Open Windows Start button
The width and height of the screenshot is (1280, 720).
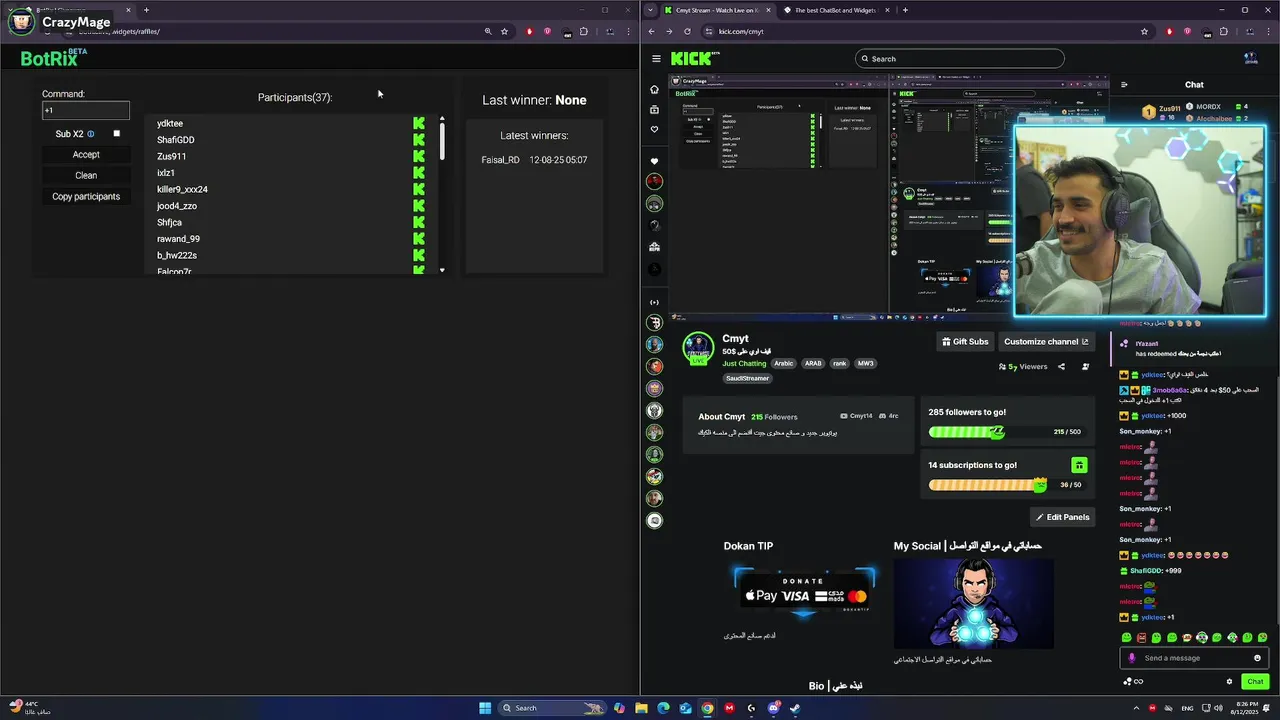point(485,708)
